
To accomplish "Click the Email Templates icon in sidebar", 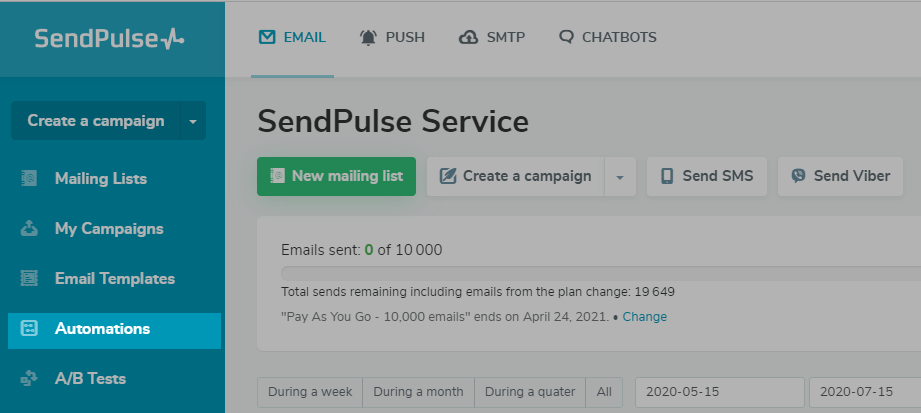I will click(x=29, y=278).
